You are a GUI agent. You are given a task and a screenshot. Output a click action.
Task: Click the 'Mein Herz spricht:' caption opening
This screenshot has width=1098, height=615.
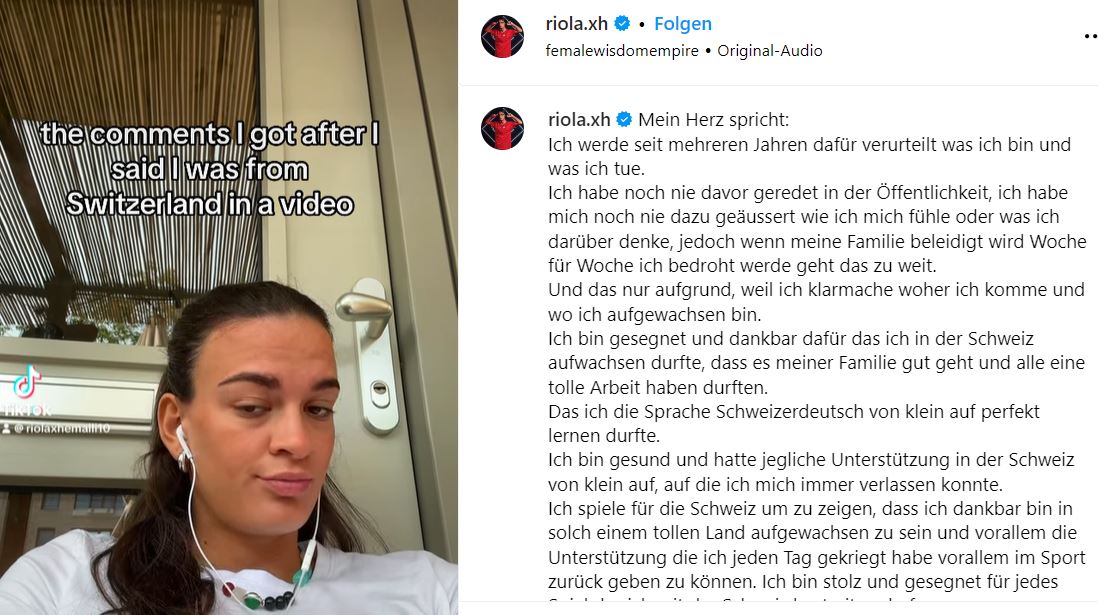point(714,120)
